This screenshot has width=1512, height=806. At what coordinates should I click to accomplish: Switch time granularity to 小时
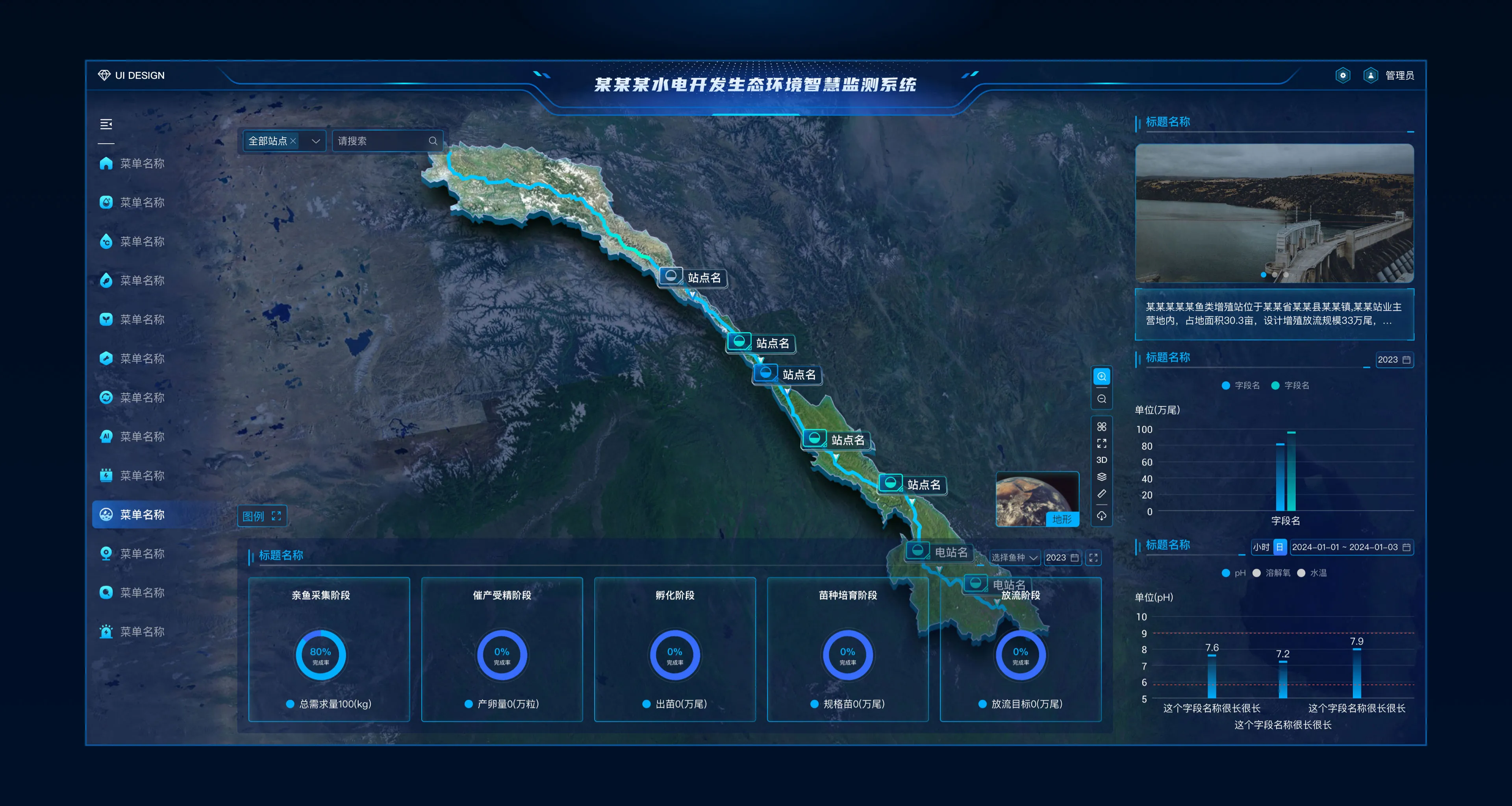1261,547
